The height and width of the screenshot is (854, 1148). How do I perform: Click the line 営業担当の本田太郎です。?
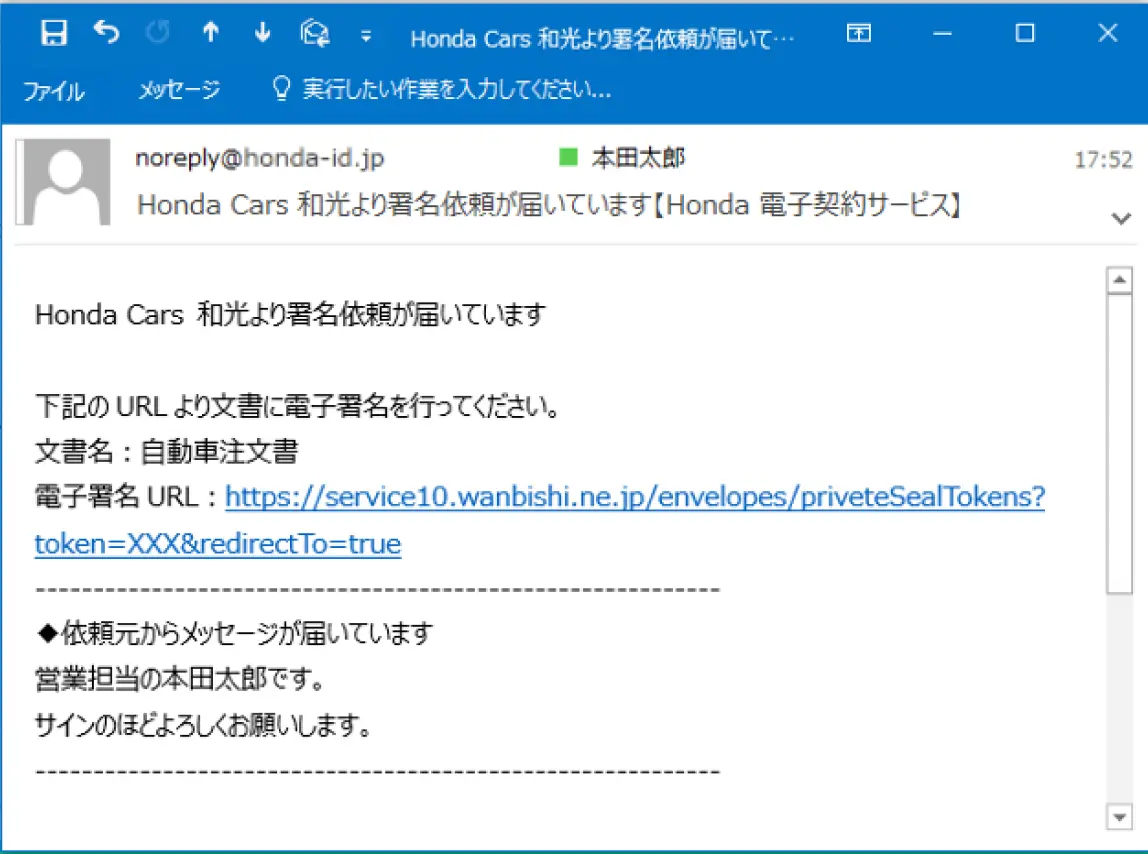click(180, 679)
